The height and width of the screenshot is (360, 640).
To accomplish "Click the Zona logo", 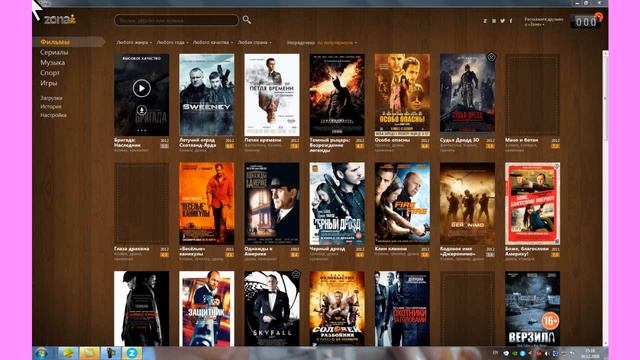I will [x=60, y=19].
